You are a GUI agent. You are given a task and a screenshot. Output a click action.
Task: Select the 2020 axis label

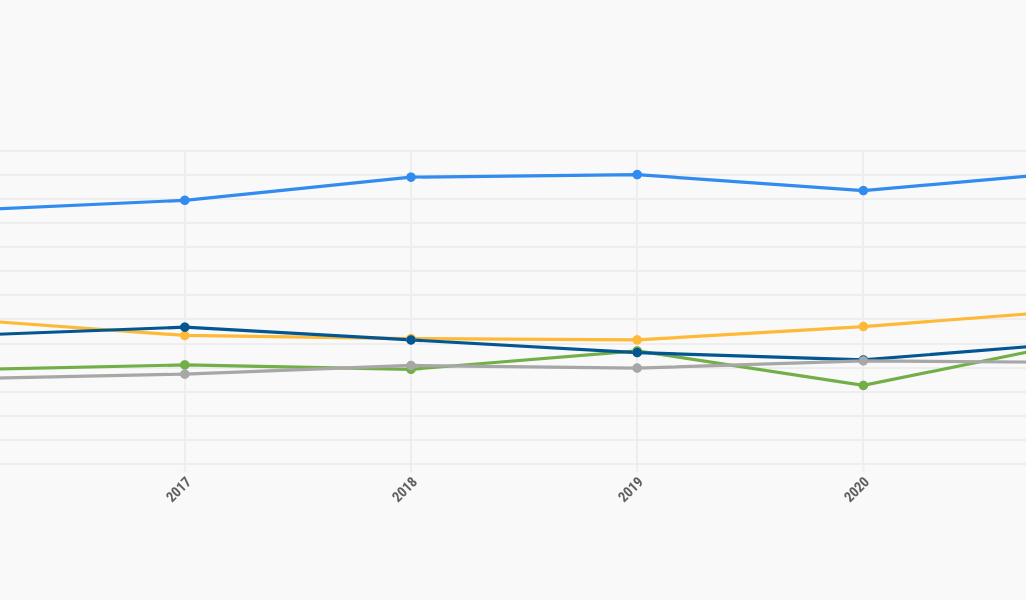coord(857,489)
